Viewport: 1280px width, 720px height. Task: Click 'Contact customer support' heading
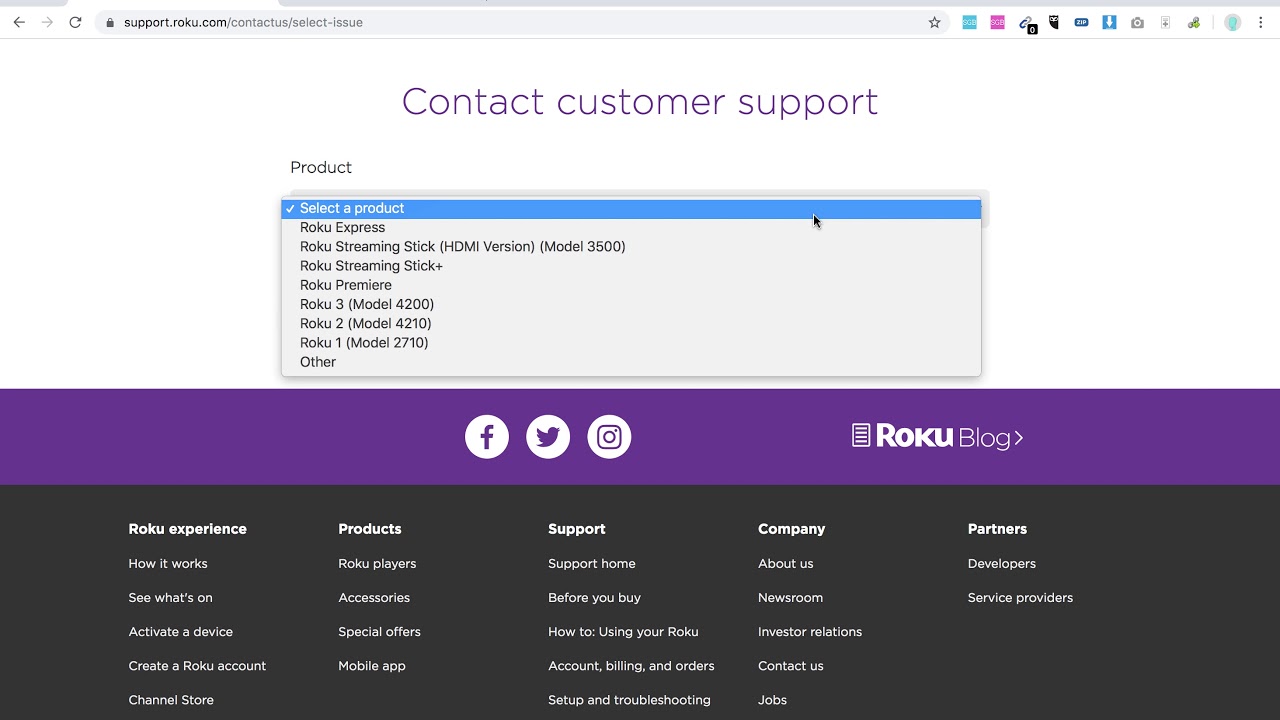640,101
